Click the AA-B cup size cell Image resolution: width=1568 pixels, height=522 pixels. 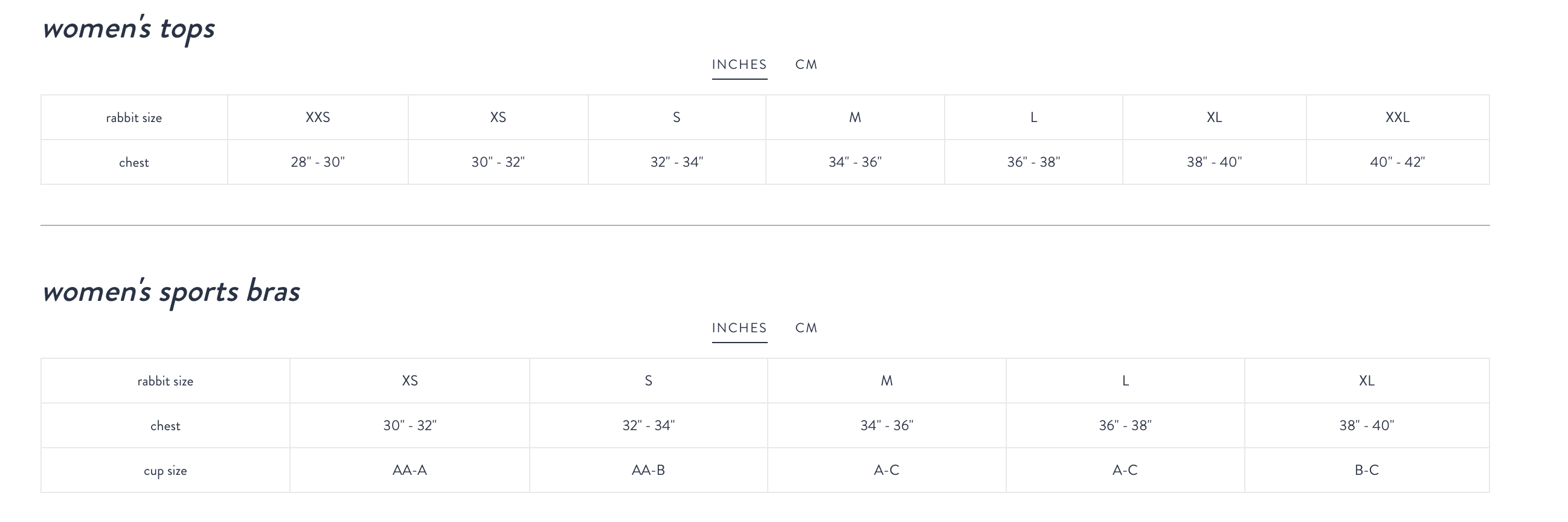tap(648, 470)
